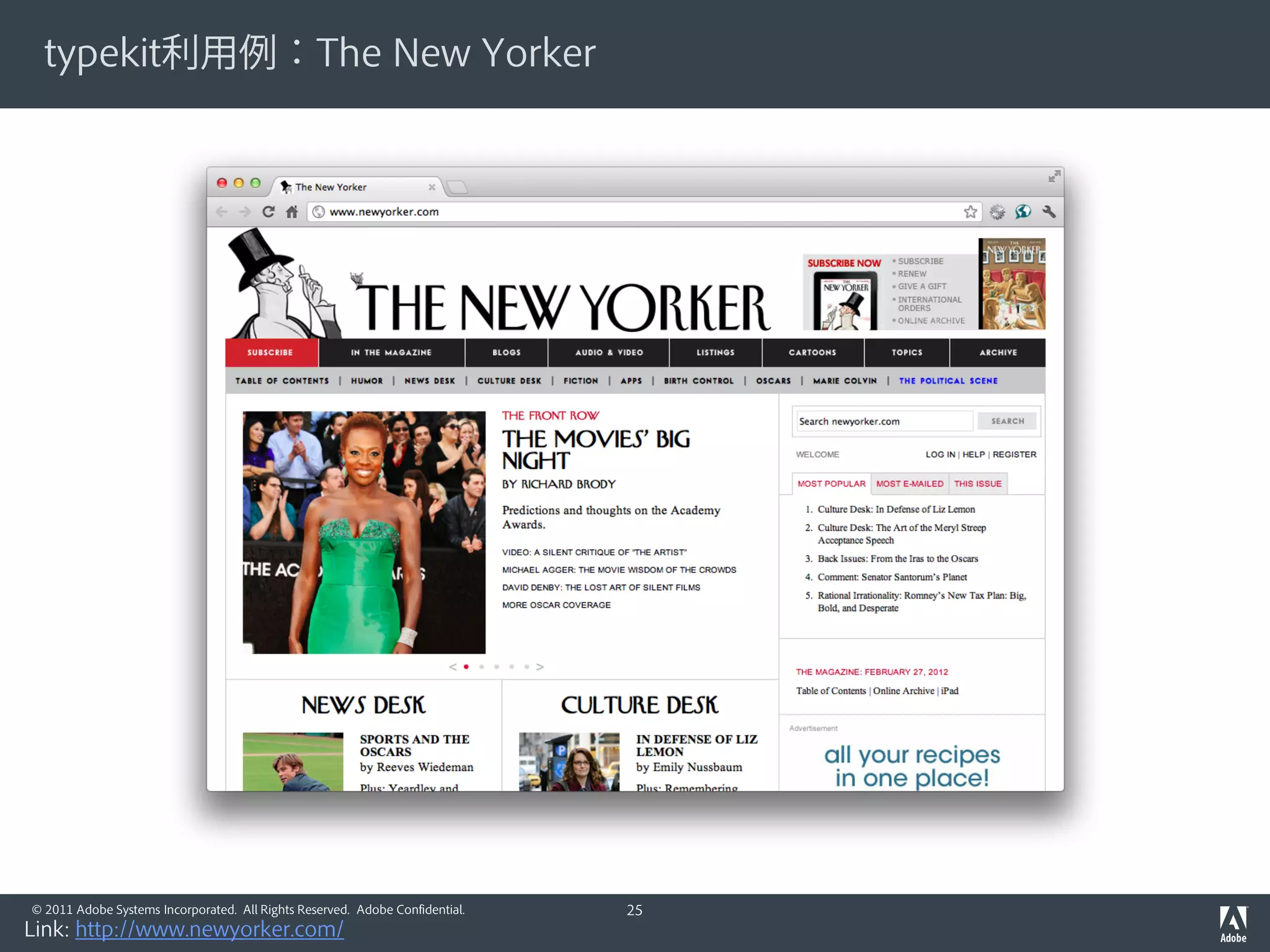The image size is (1270, 952).
Task: Open Senator Santorum's Planet comment link
Action: coord(892,578)
